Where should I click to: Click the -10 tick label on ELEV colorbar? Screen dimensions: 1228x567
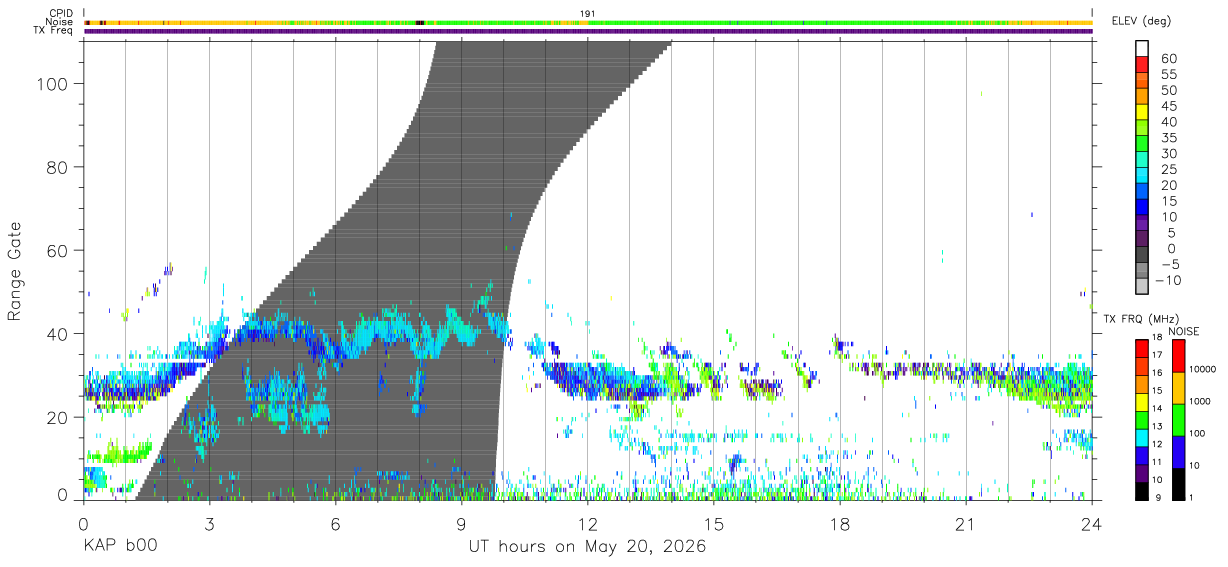1169,280
